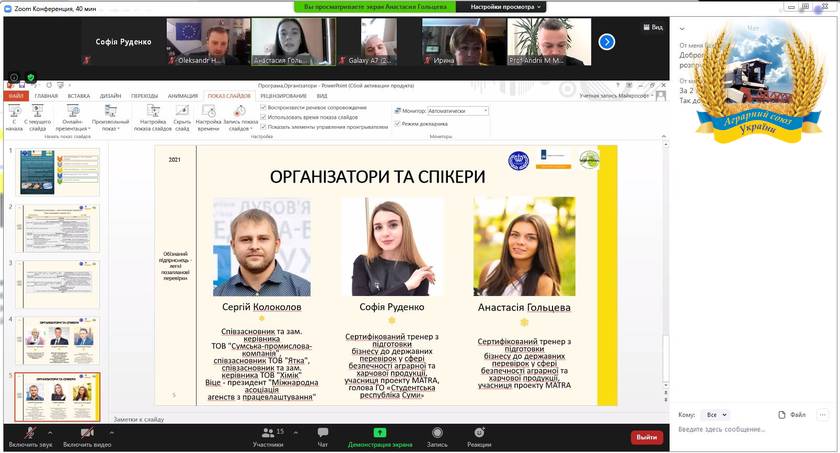
Task: Click the Ирина video tile
Action: [x=464, y=42]
